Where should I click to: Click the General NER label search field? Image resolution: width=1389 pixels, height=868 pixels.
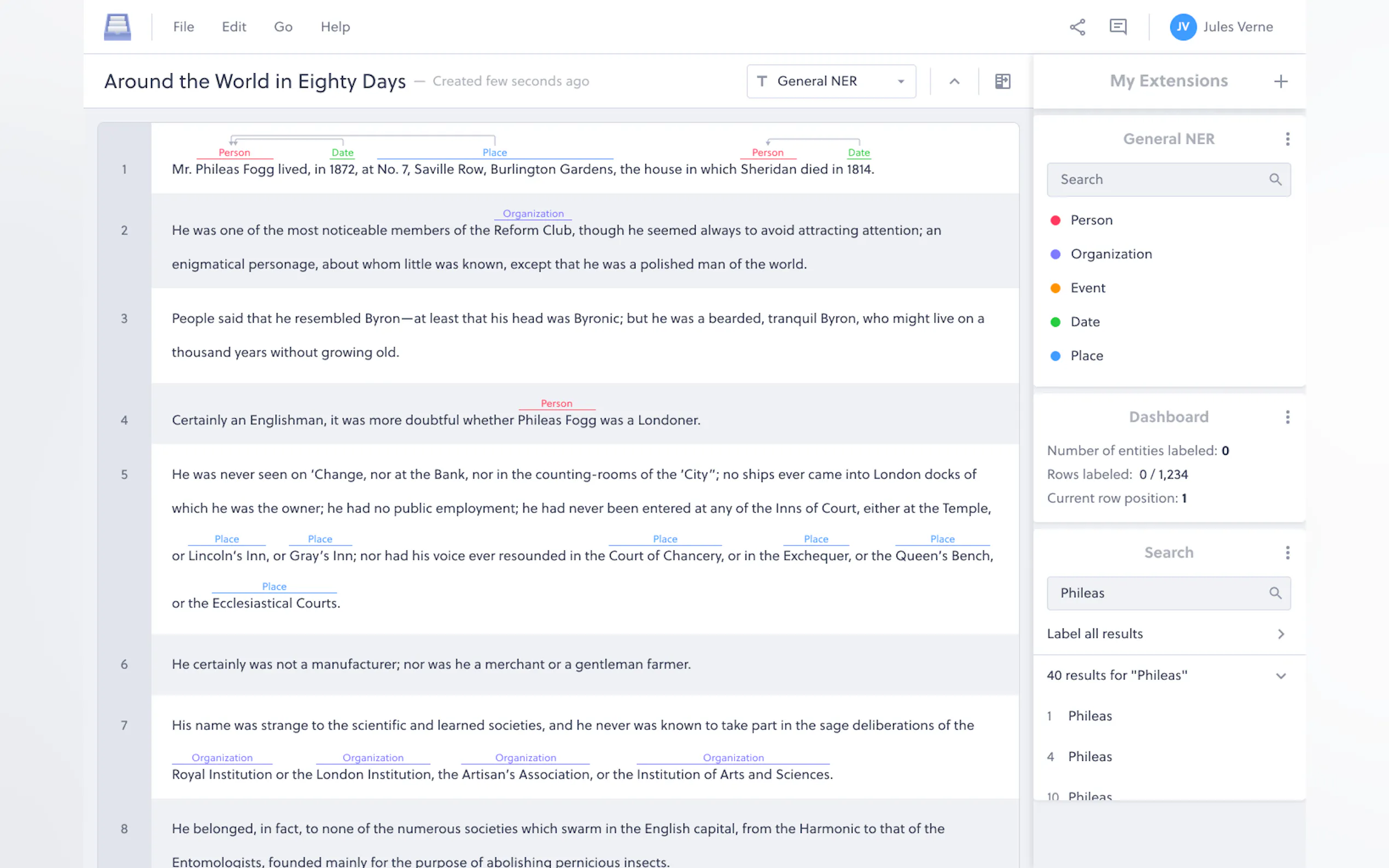point(1160,180)
